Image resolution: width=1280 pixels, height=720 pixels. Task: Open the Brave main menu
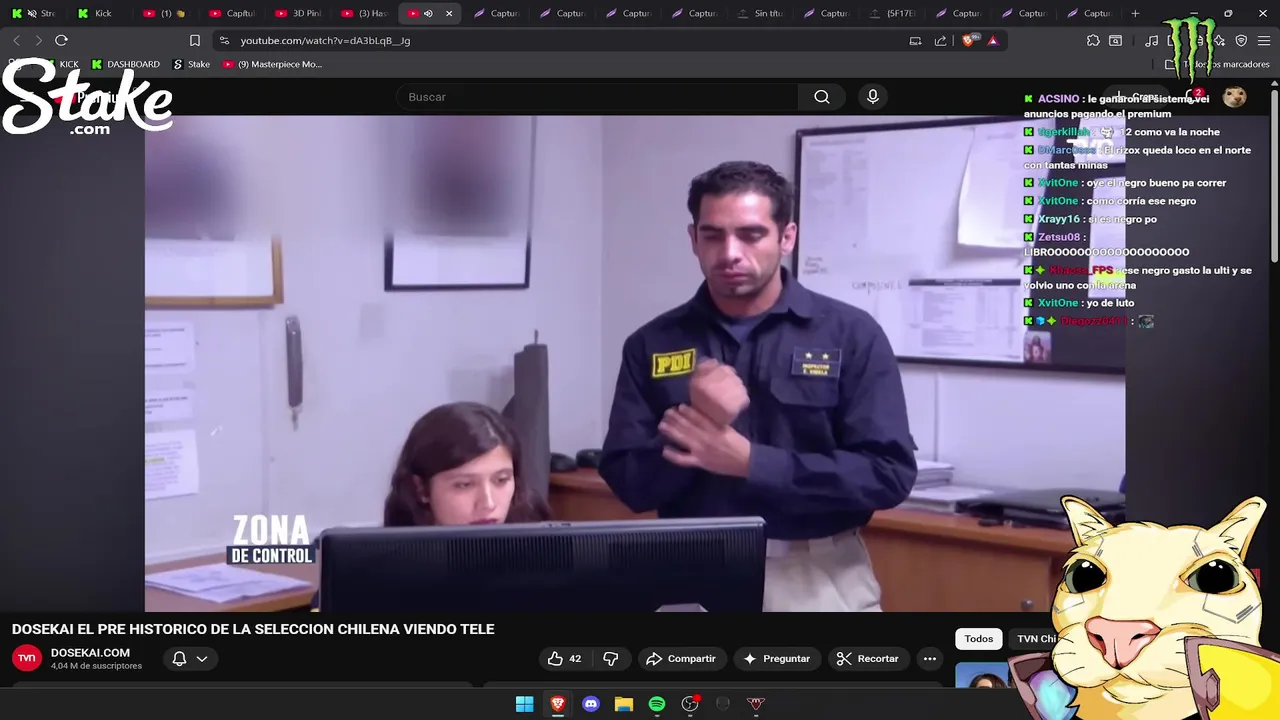click(1264, 41)
